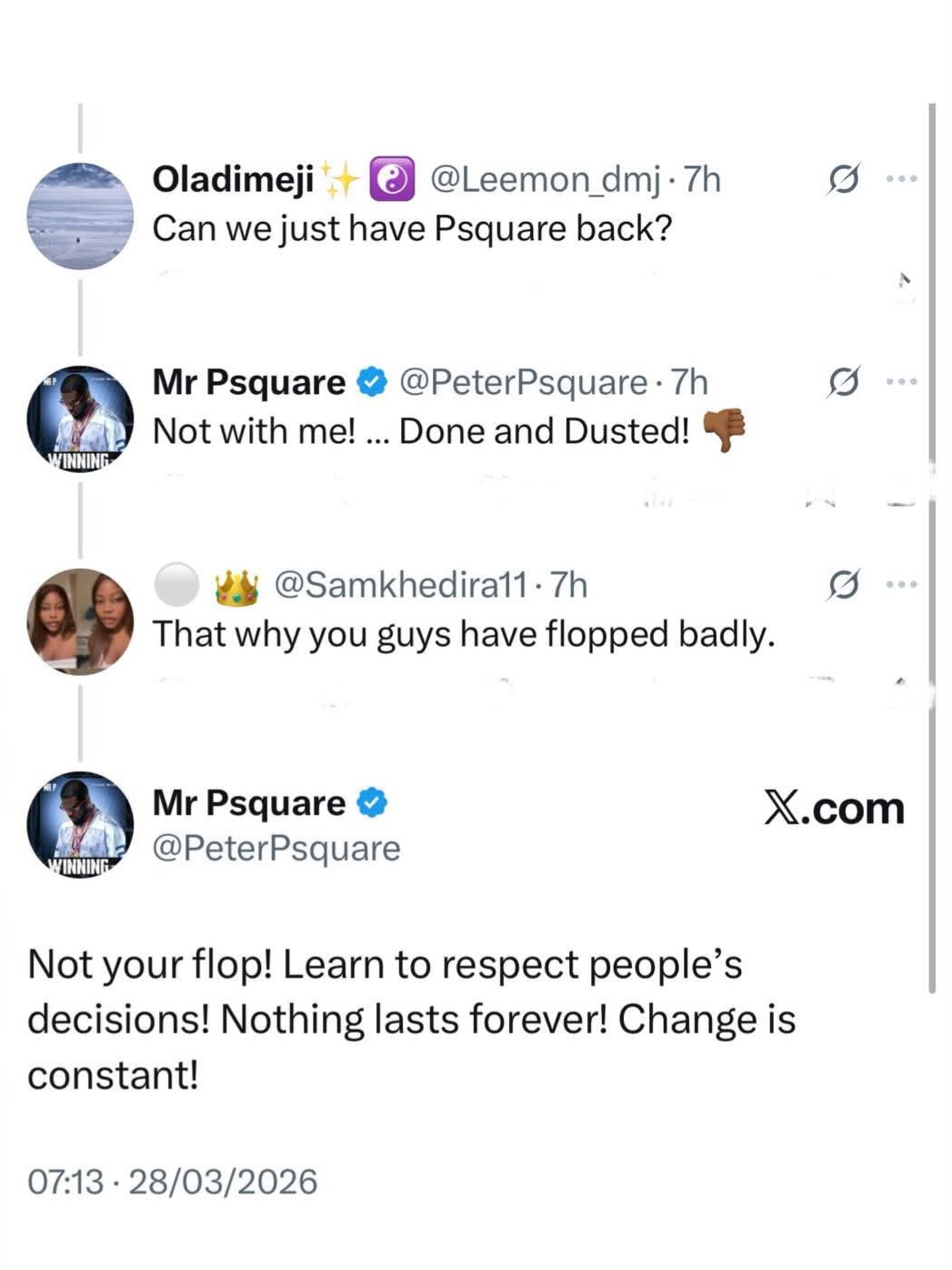The width and height of the screenshot is (952, 1270).
Task: Click the X.com logo
Action: click(x=834, y=808)
